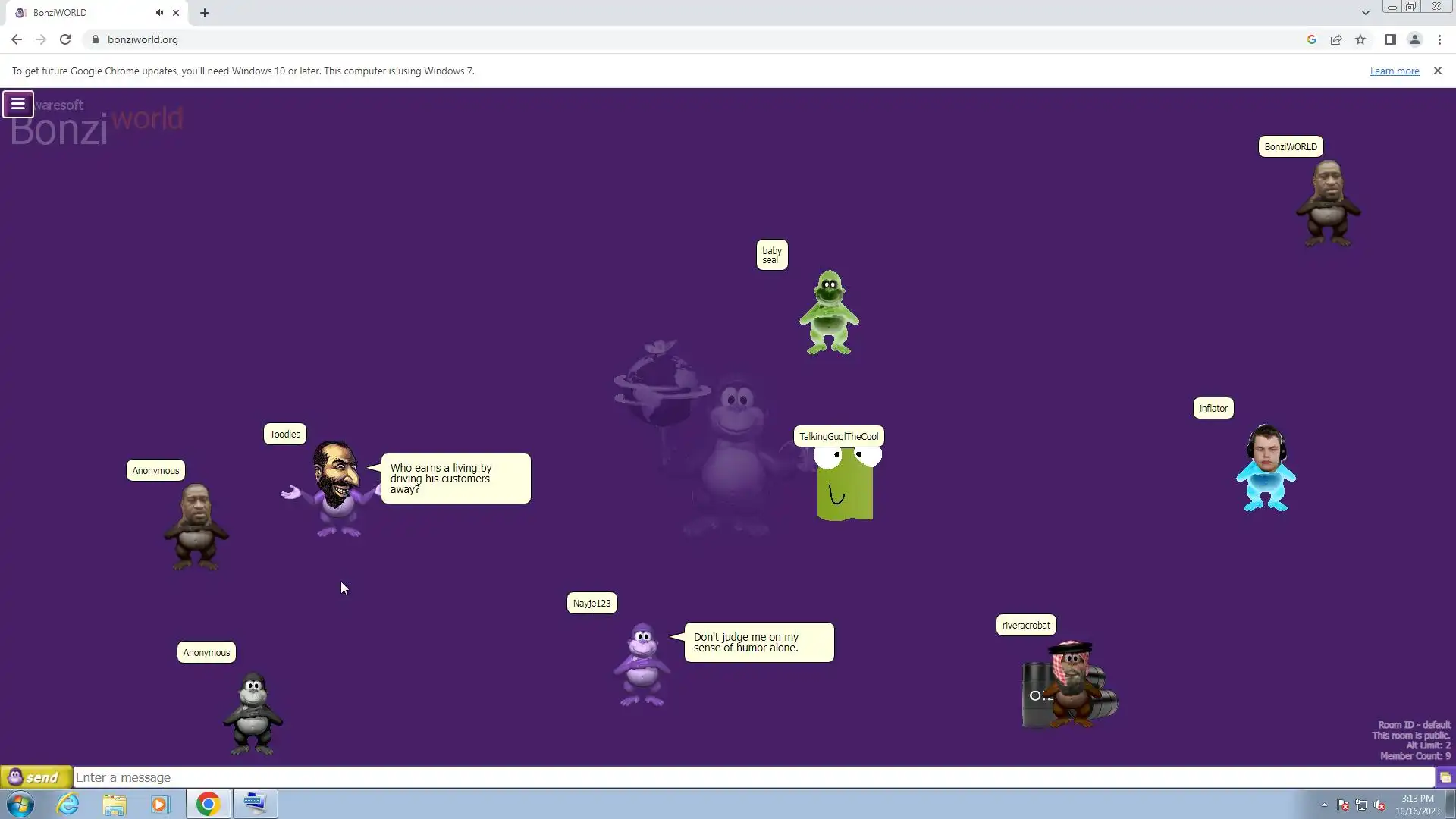This screenshot has height=819, width=1456.
Task: Click the Enter a message field
Action: [x=751, y=777]
